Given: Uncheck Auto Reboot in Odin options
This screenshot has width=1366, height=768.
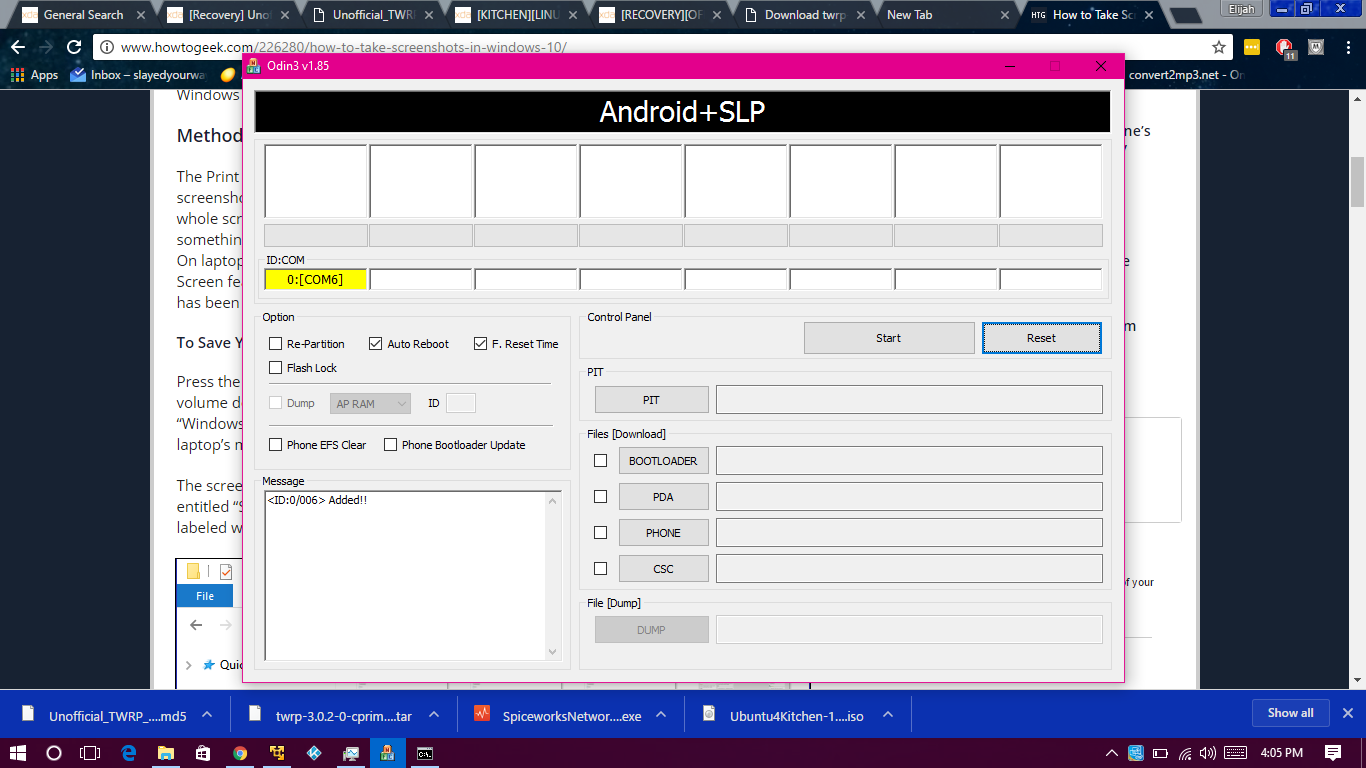Looking at the screenshot, I should (x=376, y=344).
